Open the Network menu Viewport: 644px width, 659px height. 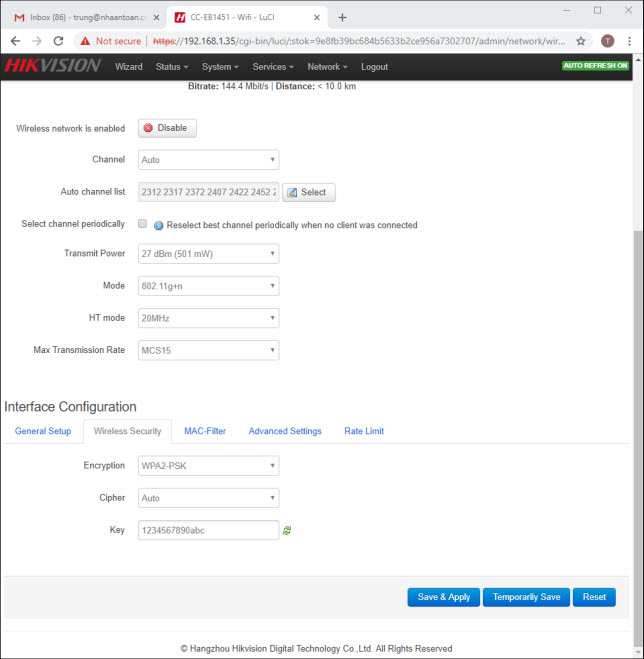click(x=326, y=67)
